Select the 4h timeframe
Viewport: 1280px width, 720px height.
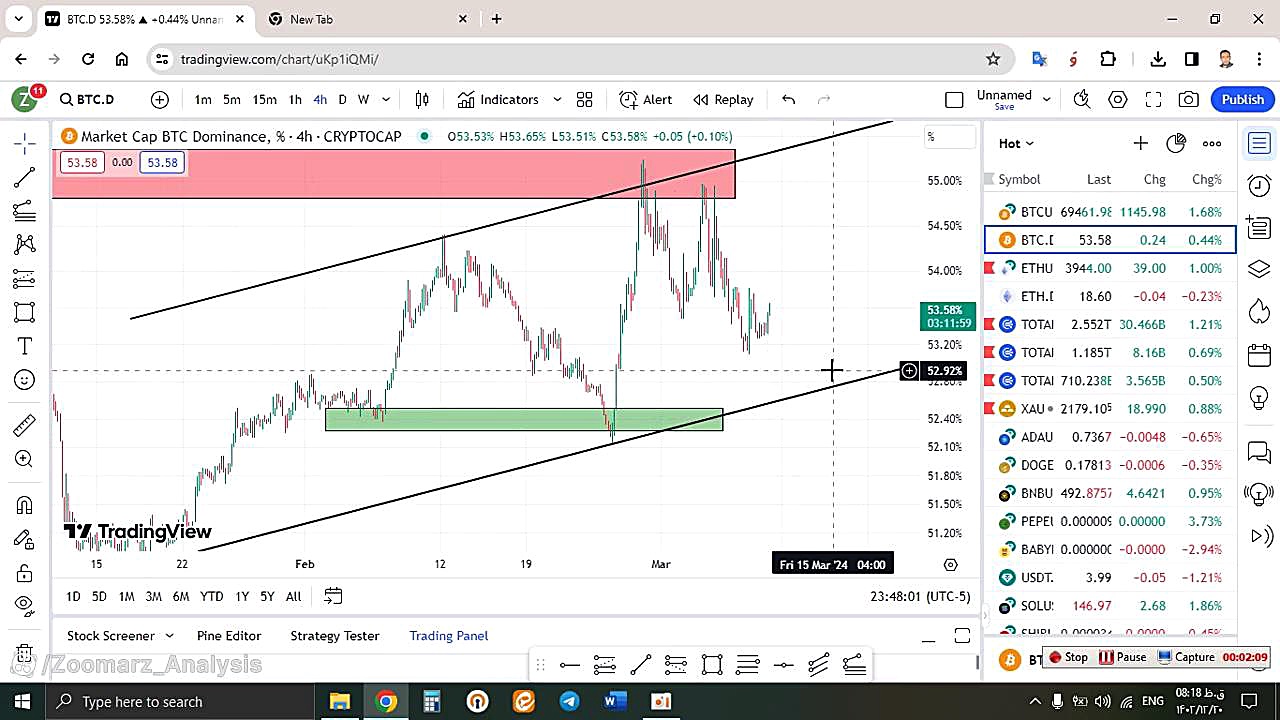pos(320,99)
